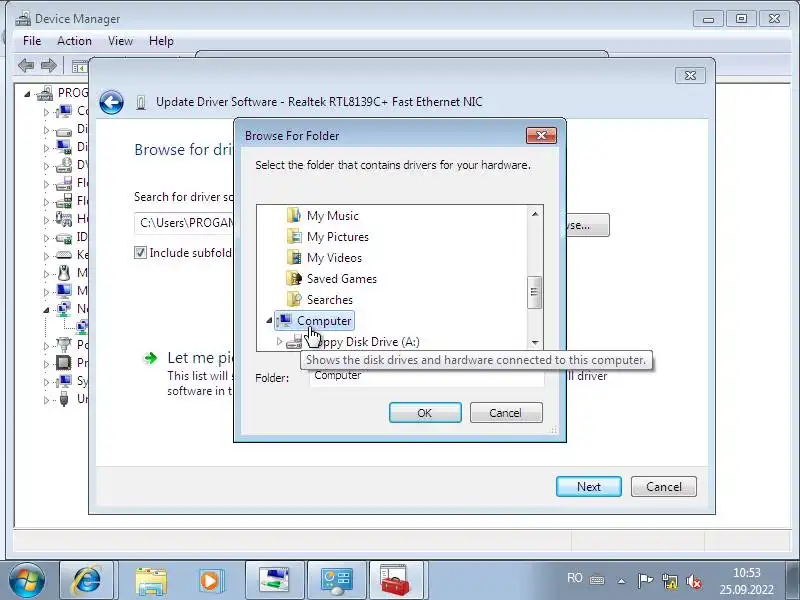Select the Saved Games folder icon

[294, 278]
